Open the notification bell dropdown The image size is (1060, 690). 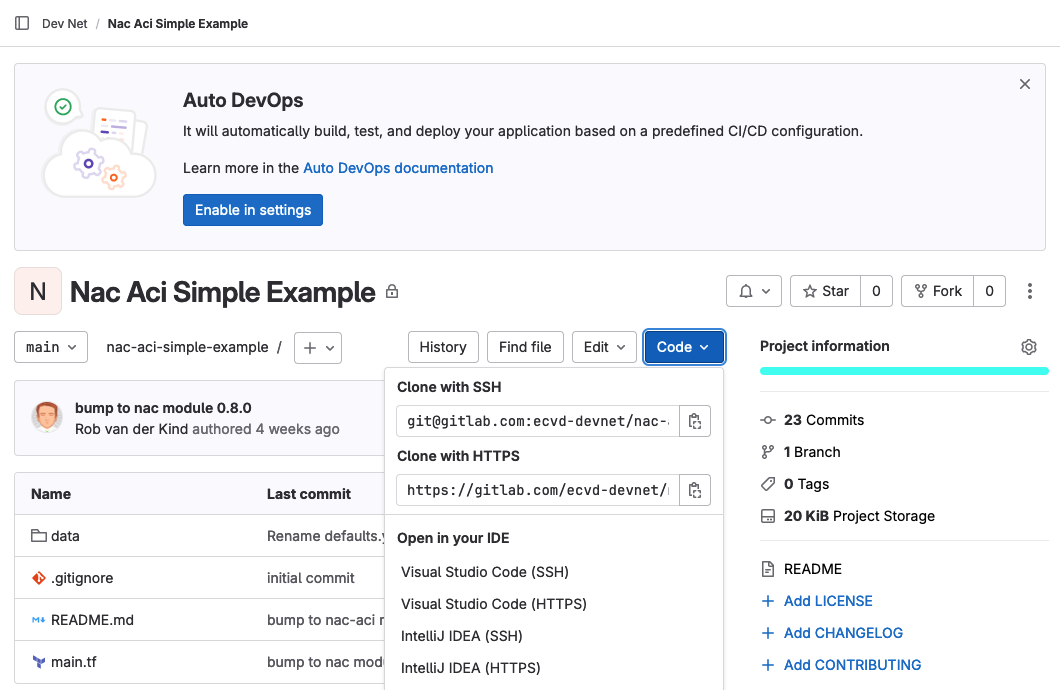(754, 291)
